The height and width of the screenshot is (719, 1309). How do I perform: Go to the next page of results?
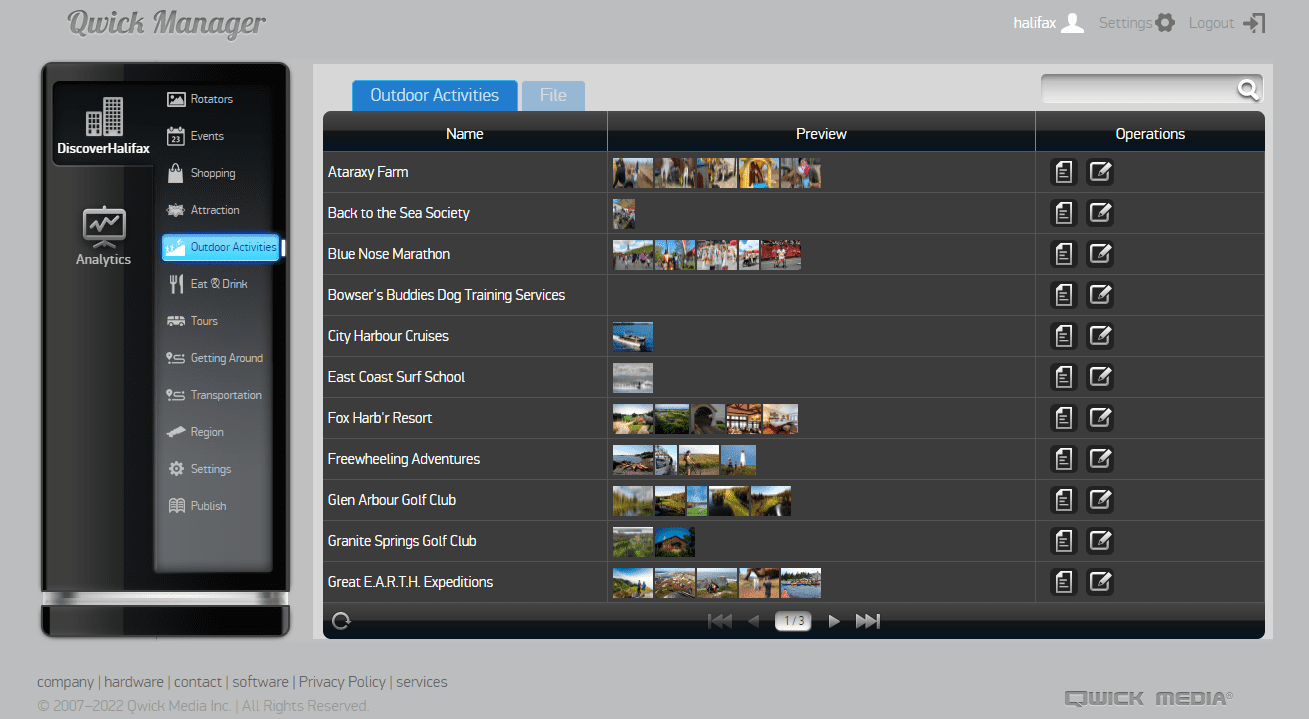(834, 621)
